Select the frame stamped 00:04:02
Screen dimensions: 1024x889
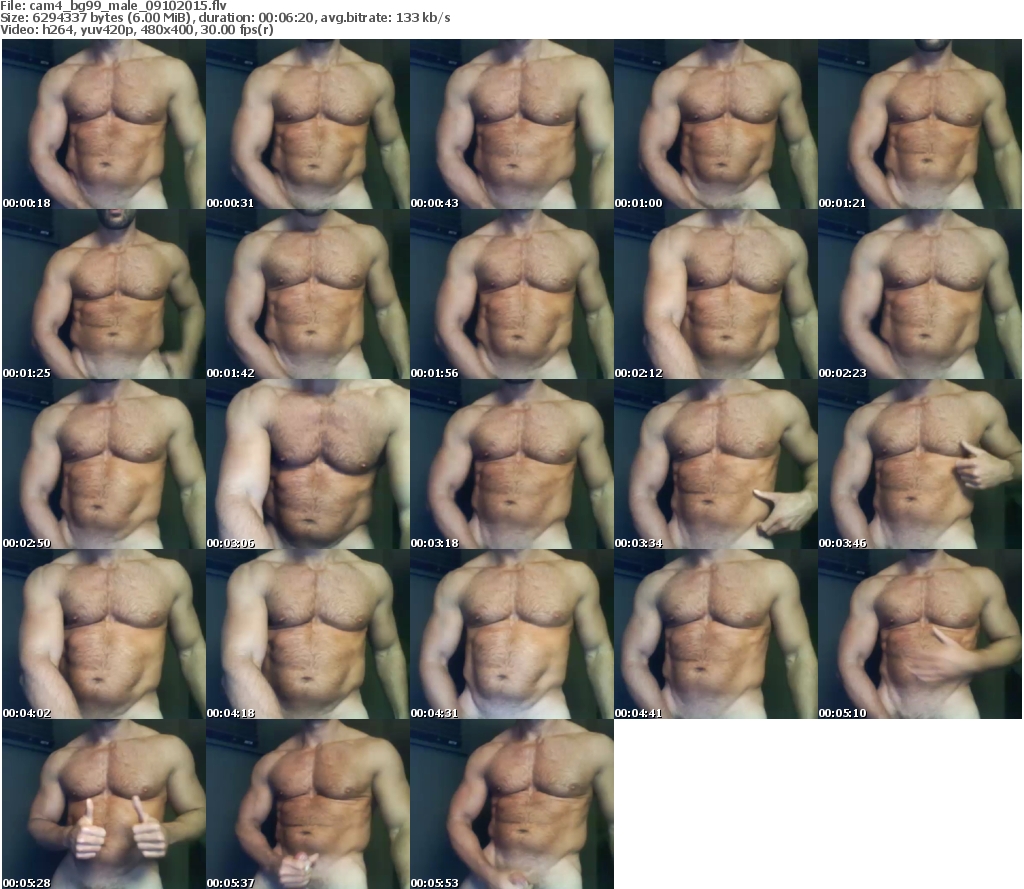coord(104,634)
